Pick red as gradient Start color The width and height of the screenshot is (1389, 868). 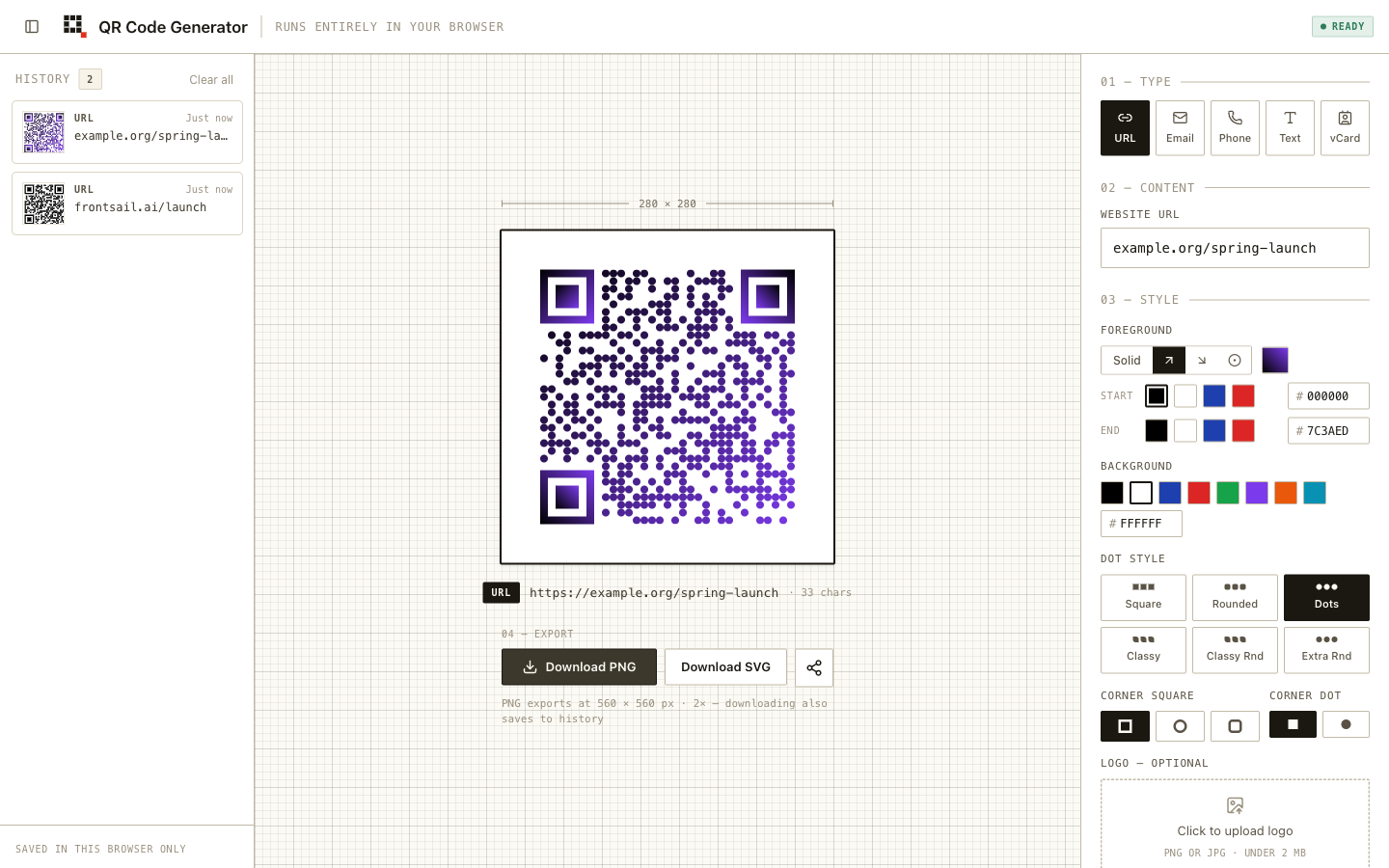(1243, 396)
